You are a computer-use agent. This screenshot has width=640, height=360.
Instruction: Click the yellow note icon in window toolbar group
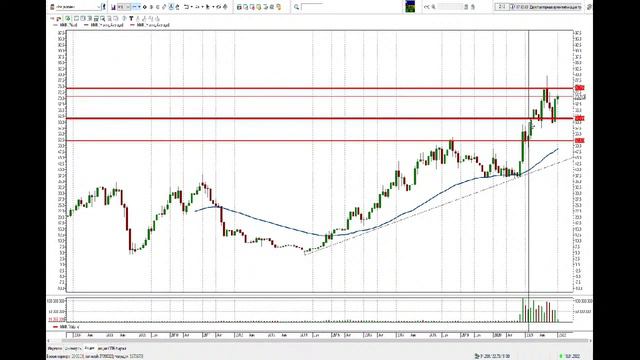[259, 7]
